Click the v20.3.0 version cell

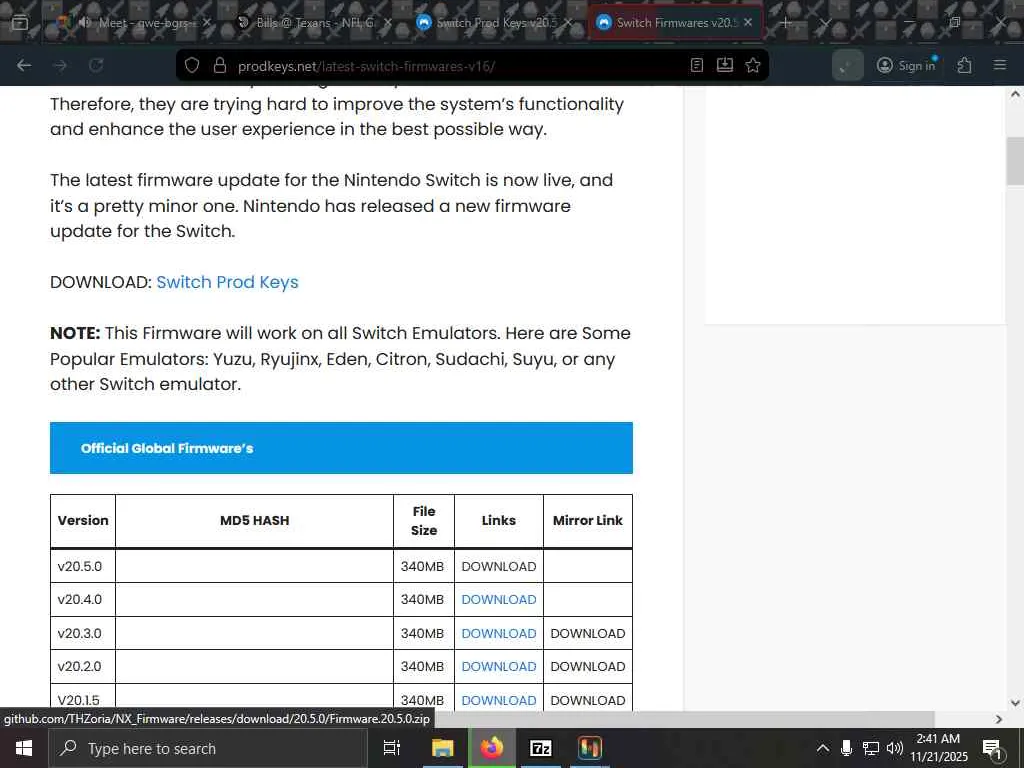83,633
